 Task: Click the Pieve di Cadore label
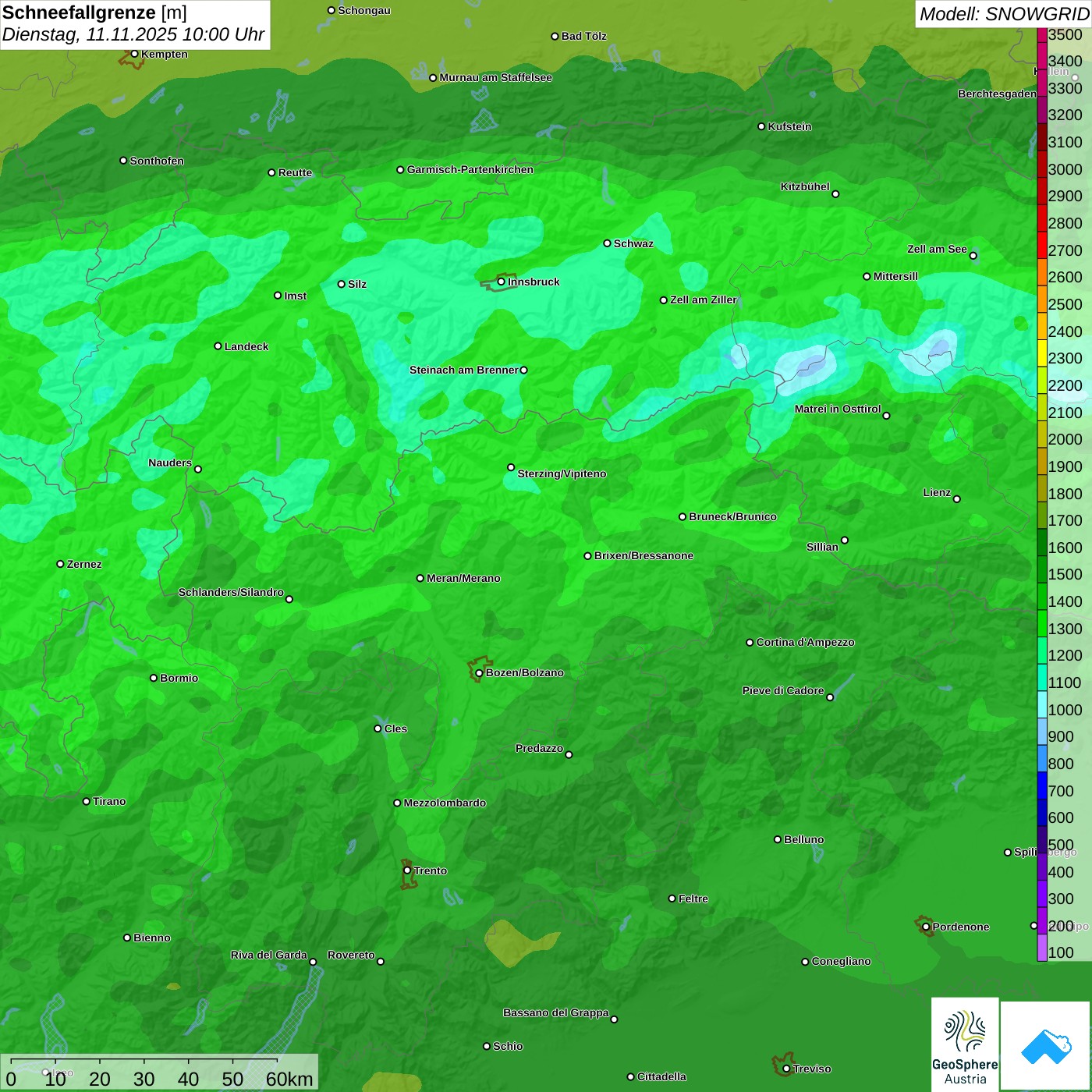782,690
